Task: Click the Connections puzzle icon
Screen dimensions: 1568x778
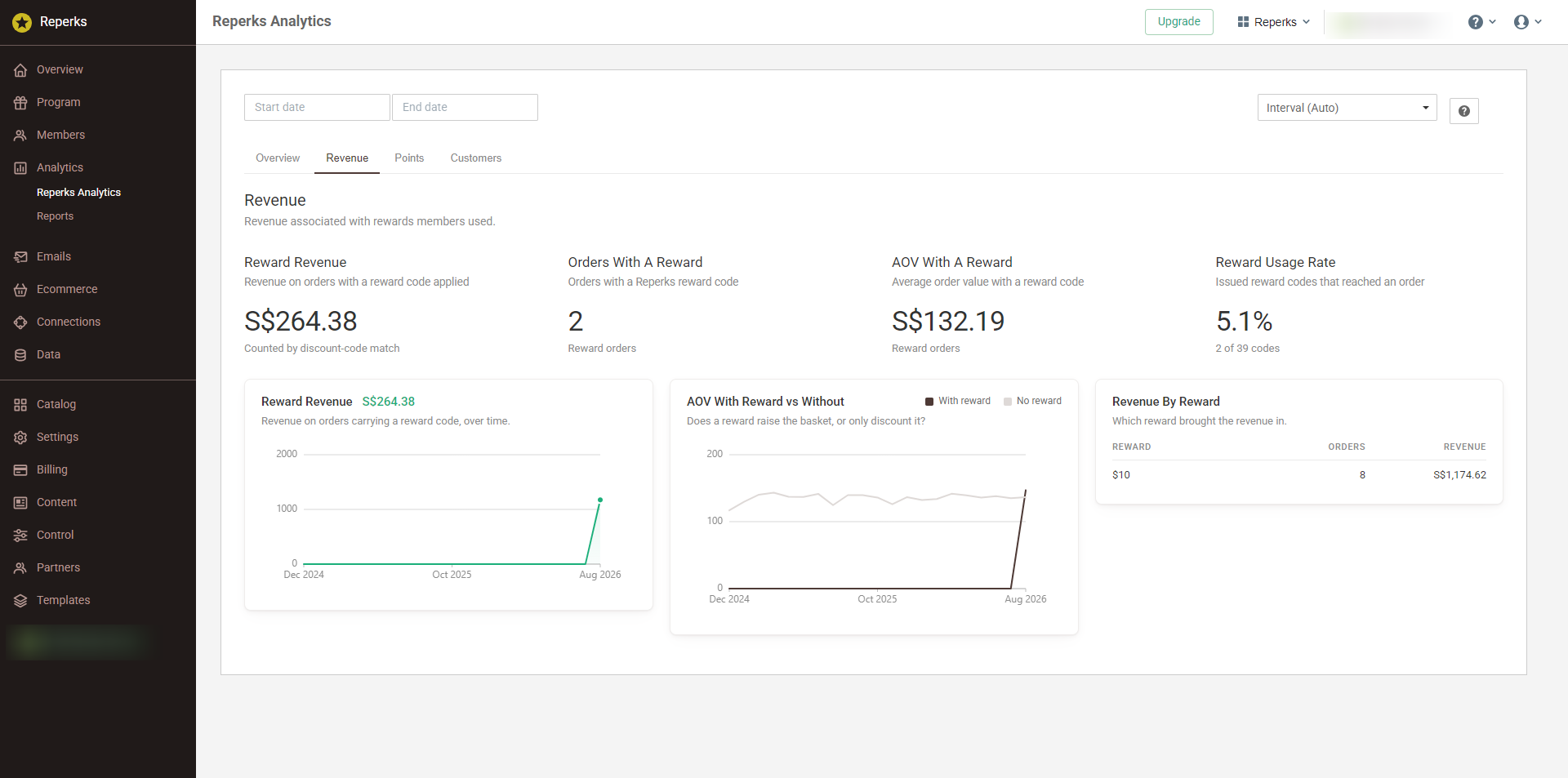Action: coord(20,322)
